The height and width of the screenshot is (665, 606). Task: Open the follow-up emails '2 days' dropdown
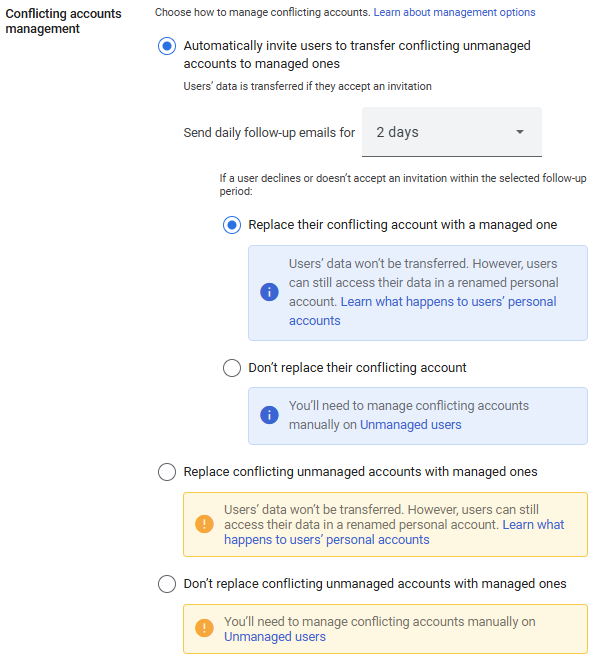tap(451, 132)
